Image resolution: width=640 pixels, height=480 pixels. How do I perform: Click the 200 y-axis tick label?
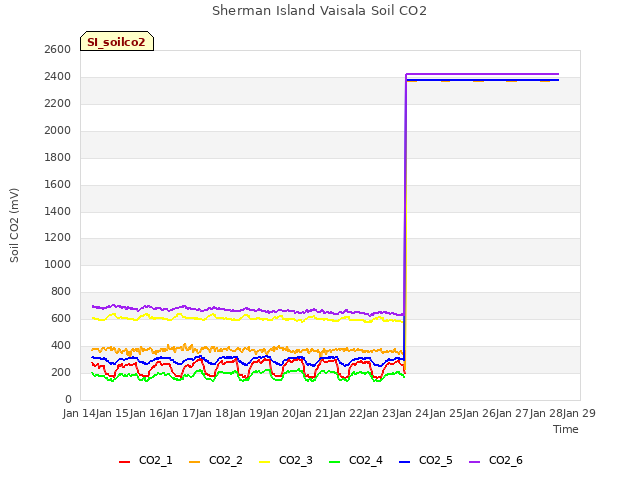point(61,373)
